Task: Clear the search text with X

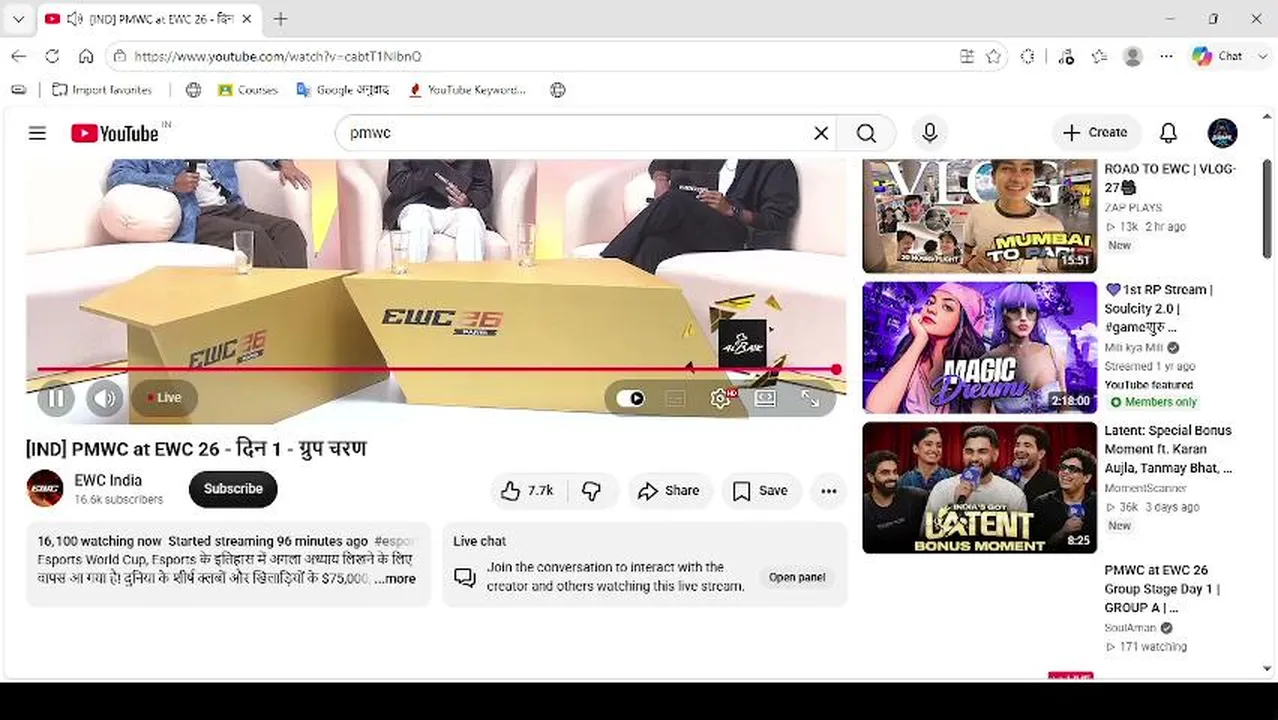Action: [821, 133]
